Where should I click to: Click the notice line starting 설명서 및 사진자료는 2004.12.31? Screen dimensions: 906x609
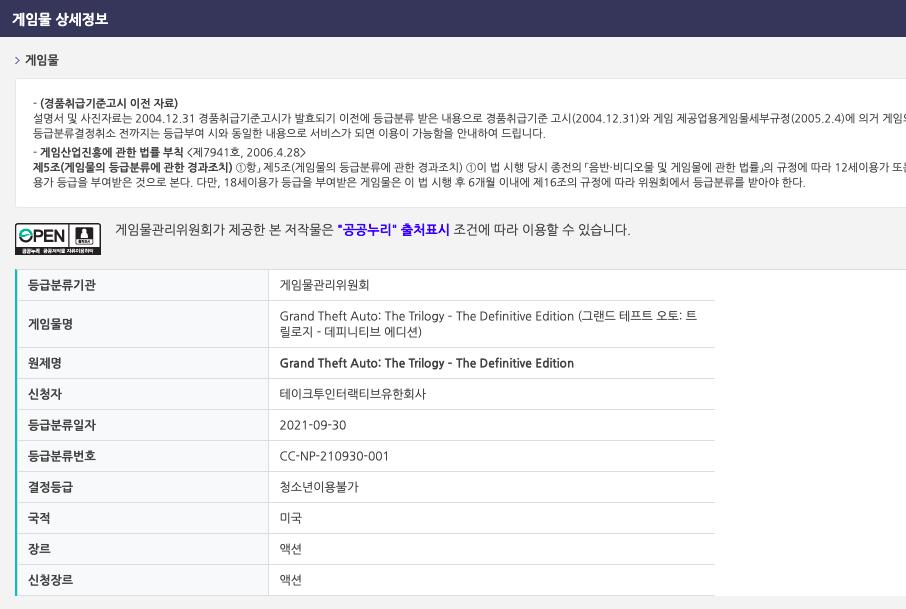(469, 118)
